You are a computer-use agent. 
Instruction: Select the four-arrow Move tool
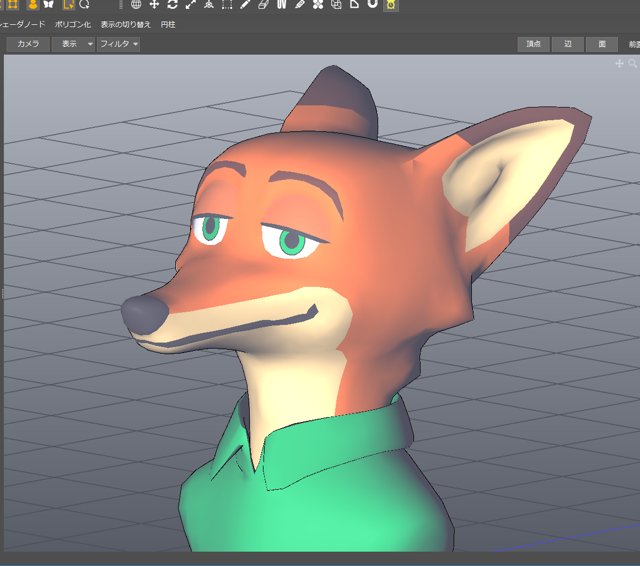pyautogui.click(x=154, y=4)
